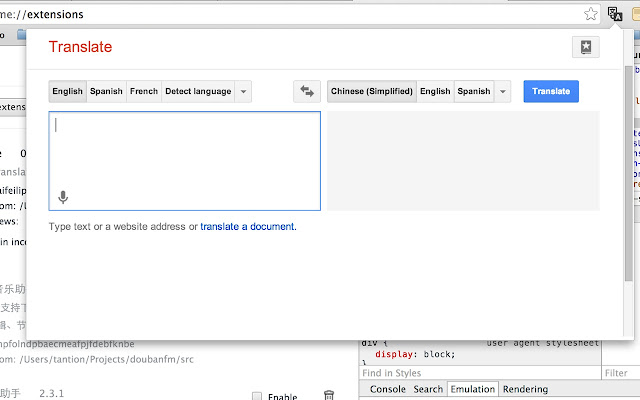Switch to DevTools Console tab
The height and width of the screenshot is (400, 640).
[x=388, y=389]
